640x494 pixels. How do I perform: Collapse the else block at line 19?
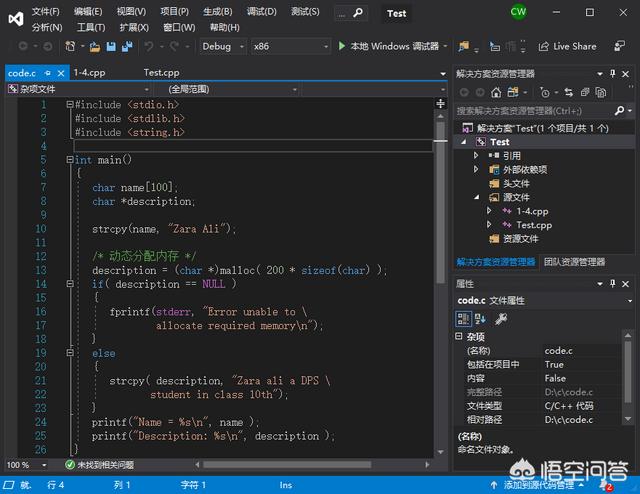pos(70,353)
